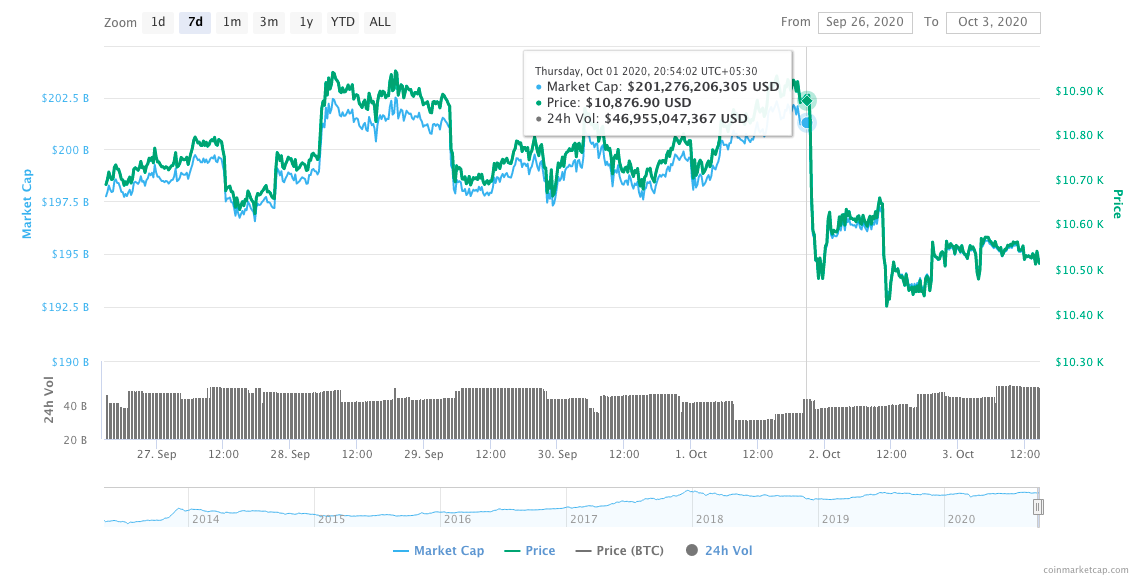Click the 3. Oct date label

pos(957,454)
